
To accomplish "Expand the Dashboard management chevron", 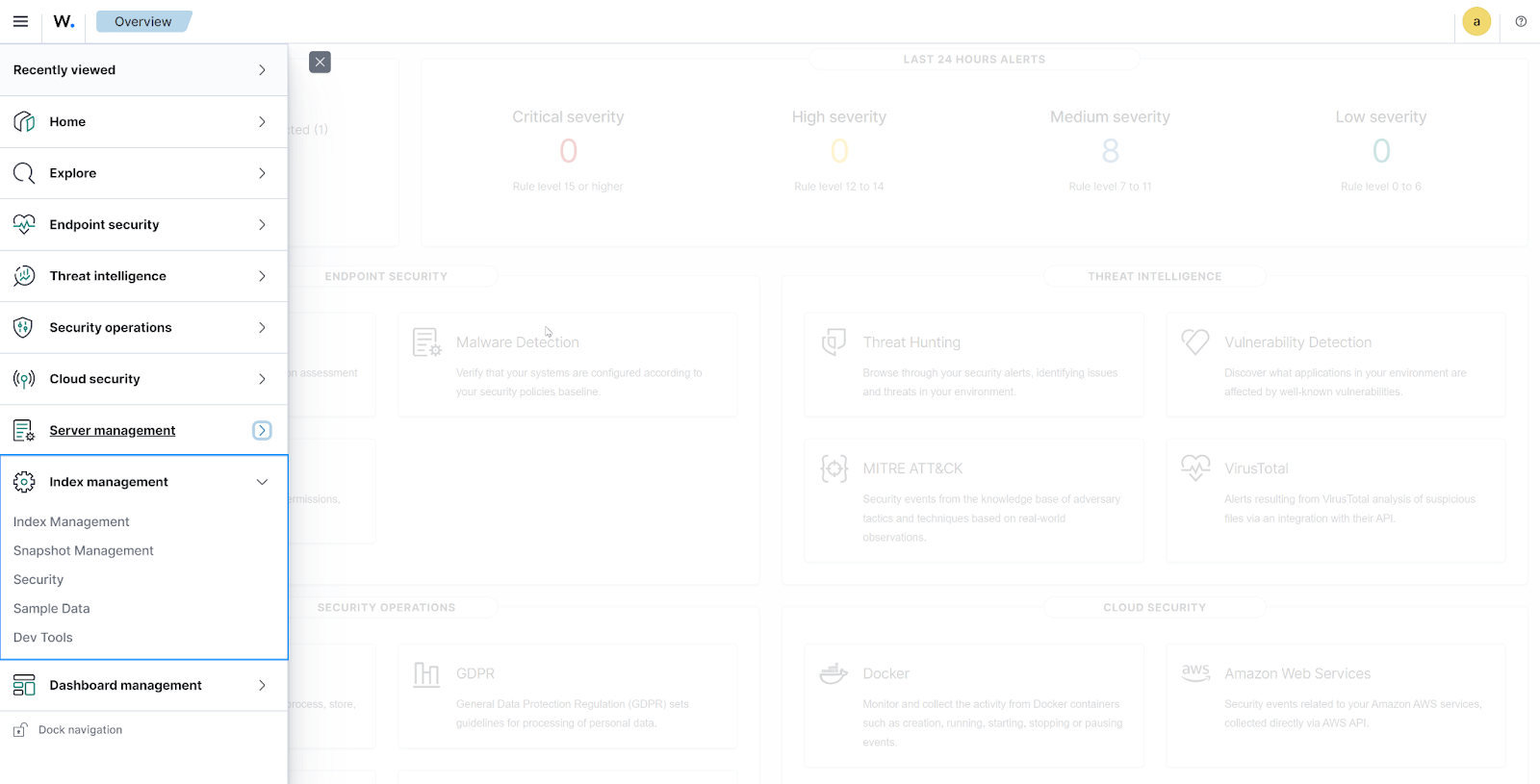I will [262, 685].
